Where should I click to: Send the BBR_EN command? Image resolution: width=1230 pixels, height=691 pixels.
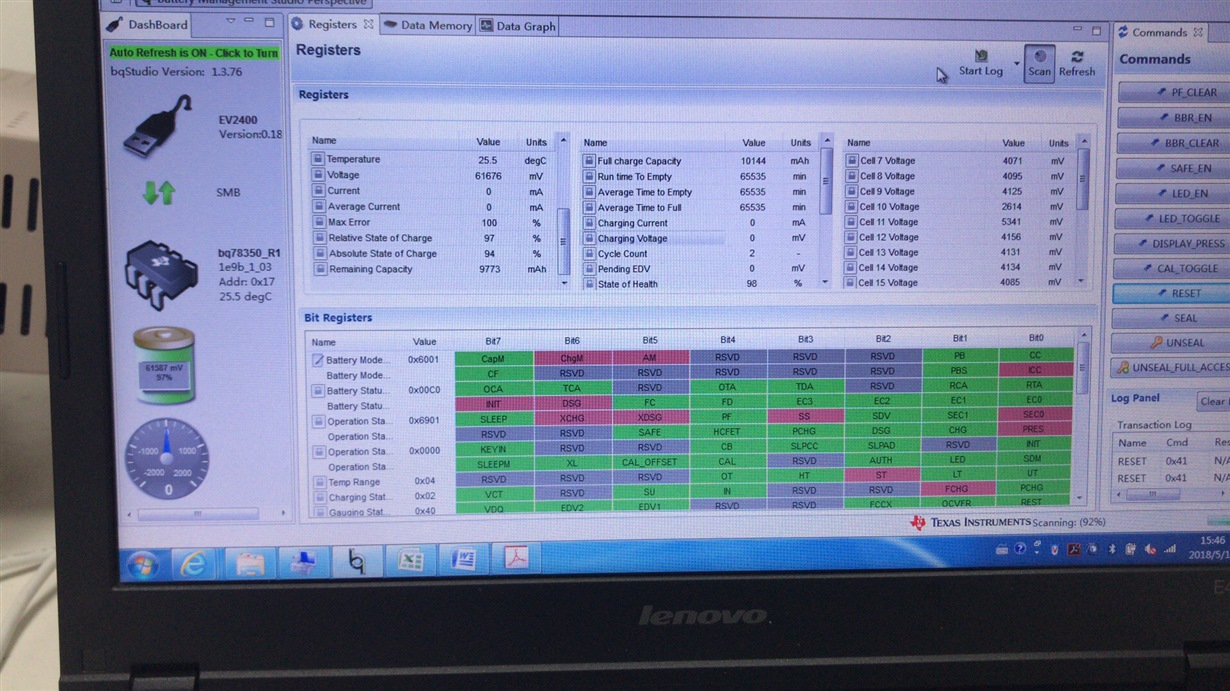tap(1178, 117)
